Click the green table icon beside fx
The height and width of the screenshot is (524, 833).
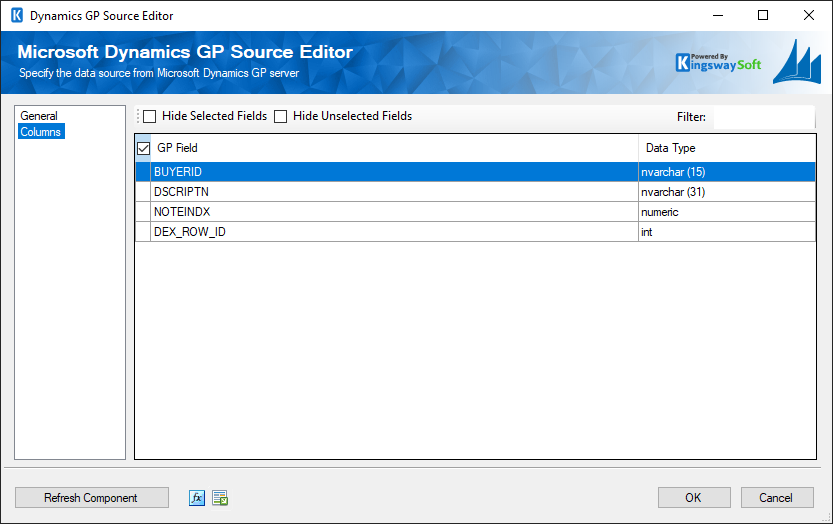click(x=220, y=498)
